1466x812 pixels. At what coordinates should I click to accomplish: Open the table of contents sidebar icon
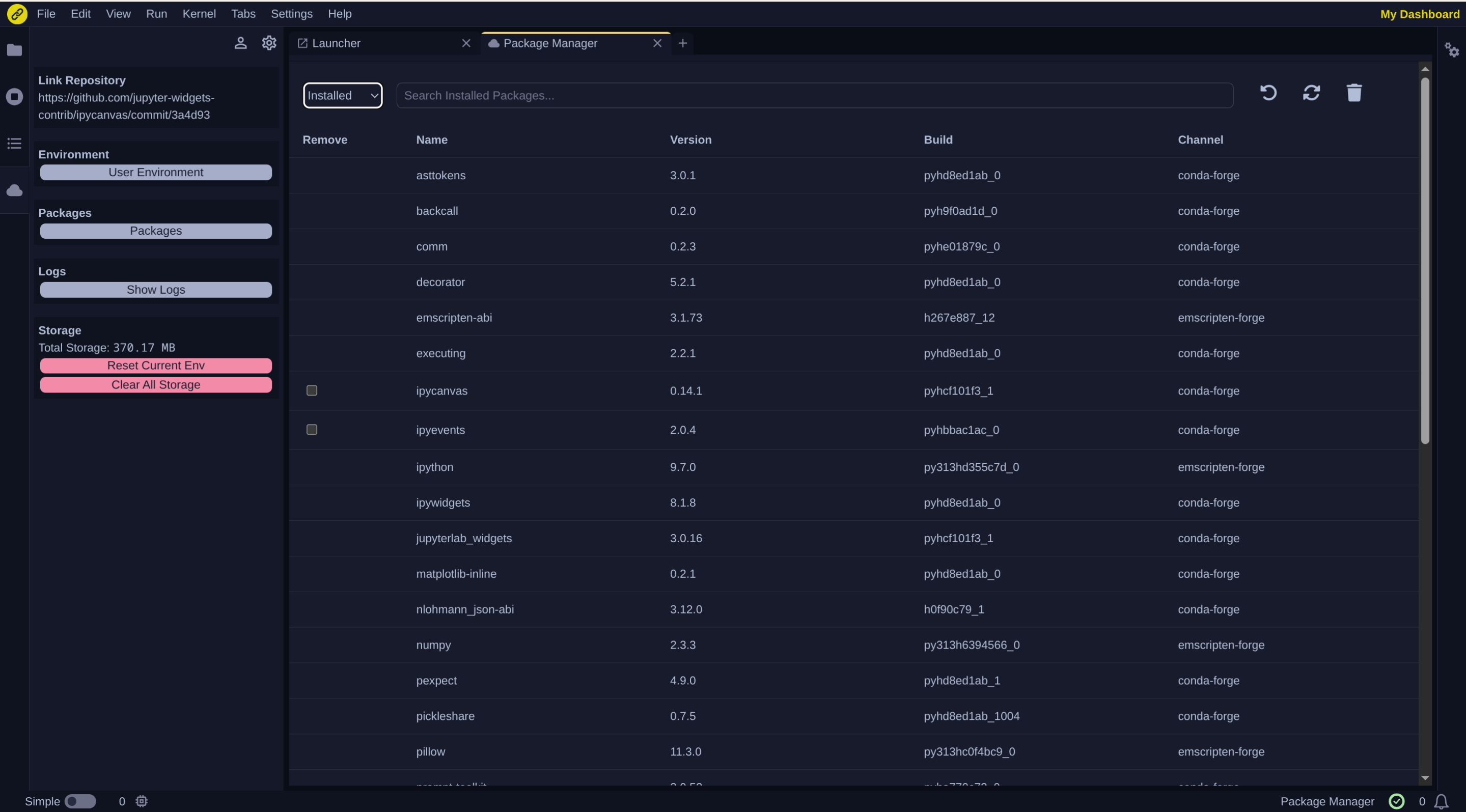tap(14, 144)
